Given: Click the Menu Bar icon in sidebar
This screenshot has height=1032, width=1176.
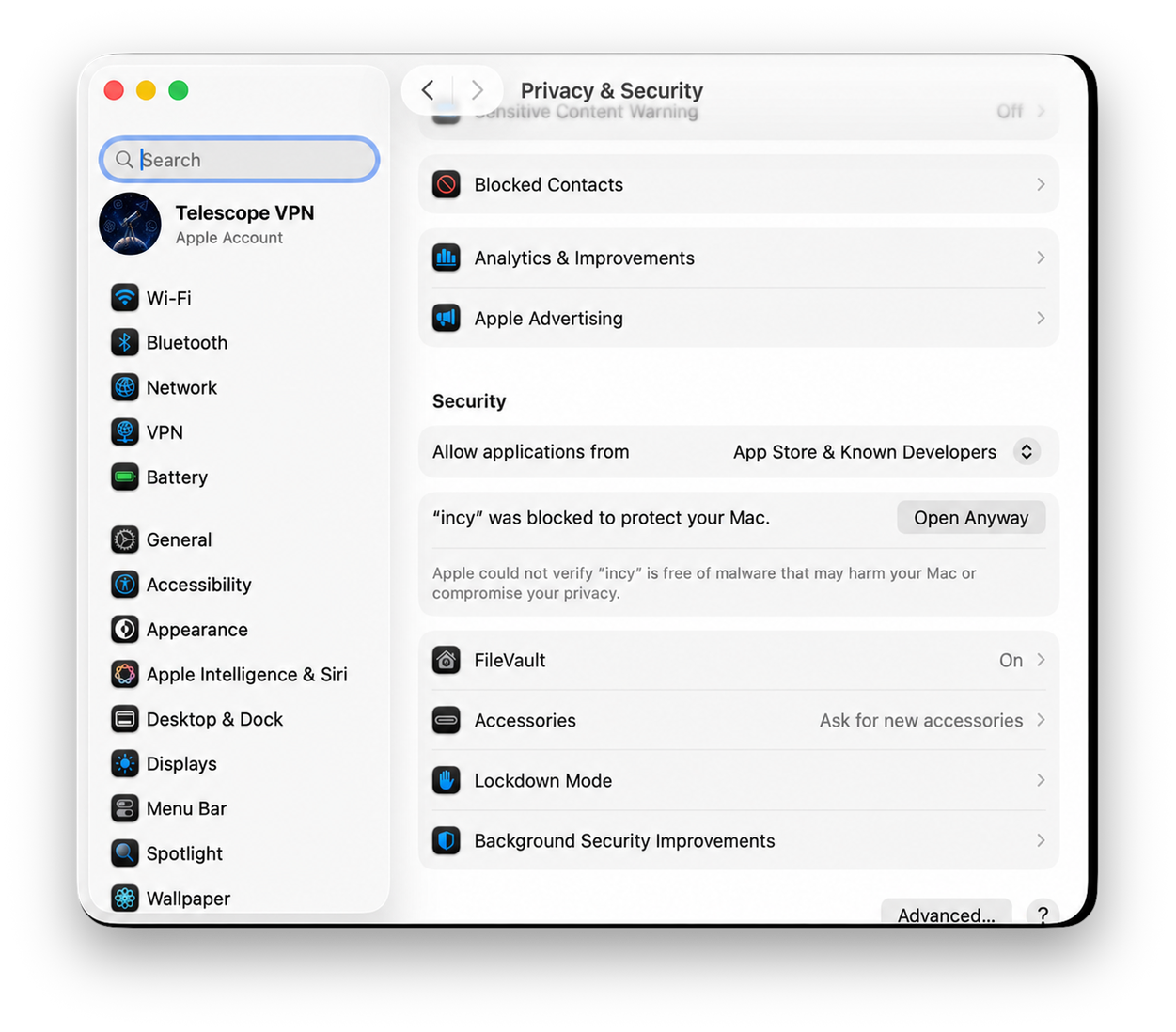Looking at the screenshot, I should click(125, 808).
